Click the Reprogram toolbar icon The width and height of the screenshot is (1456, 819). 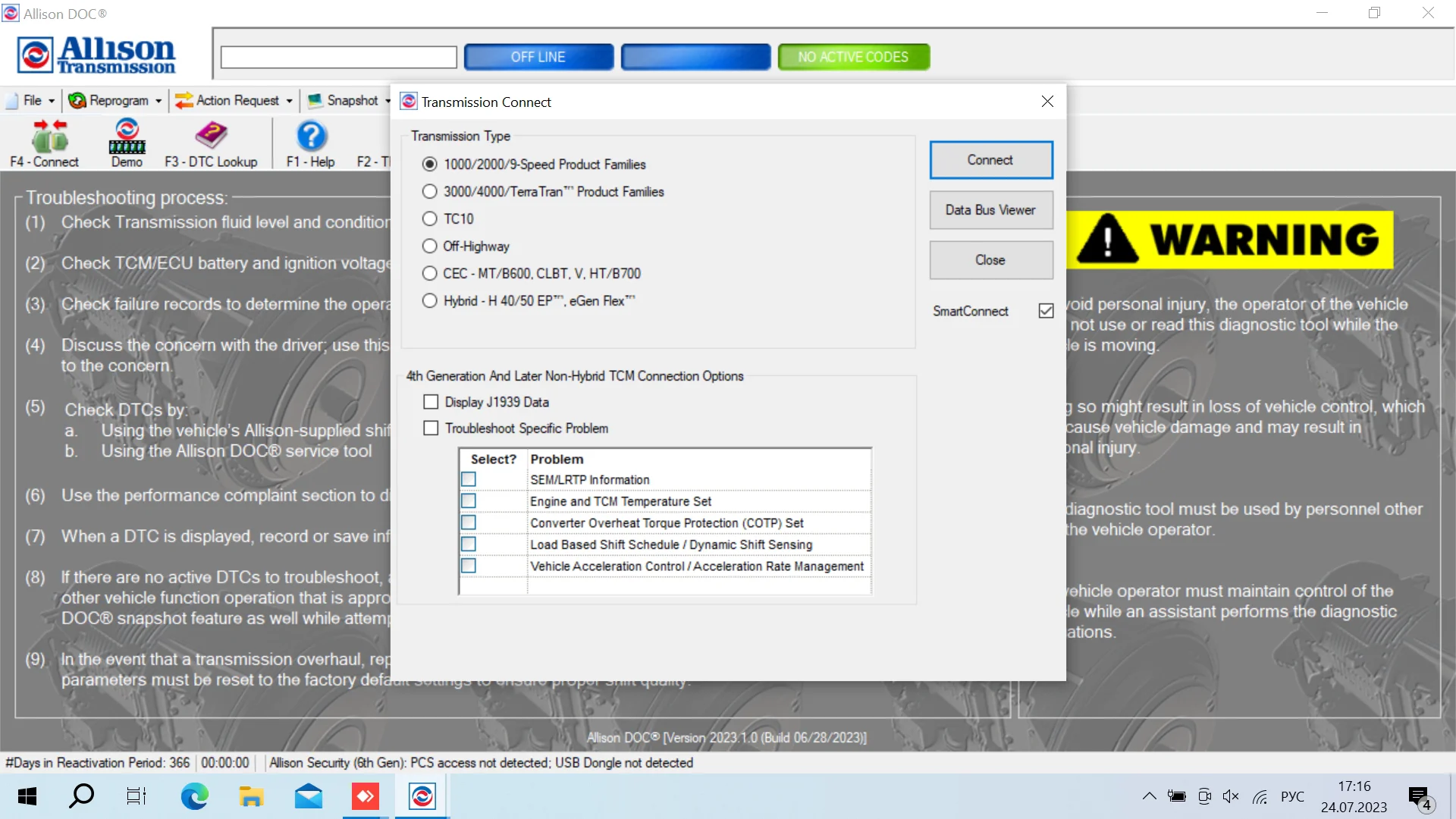pos(77,100)
